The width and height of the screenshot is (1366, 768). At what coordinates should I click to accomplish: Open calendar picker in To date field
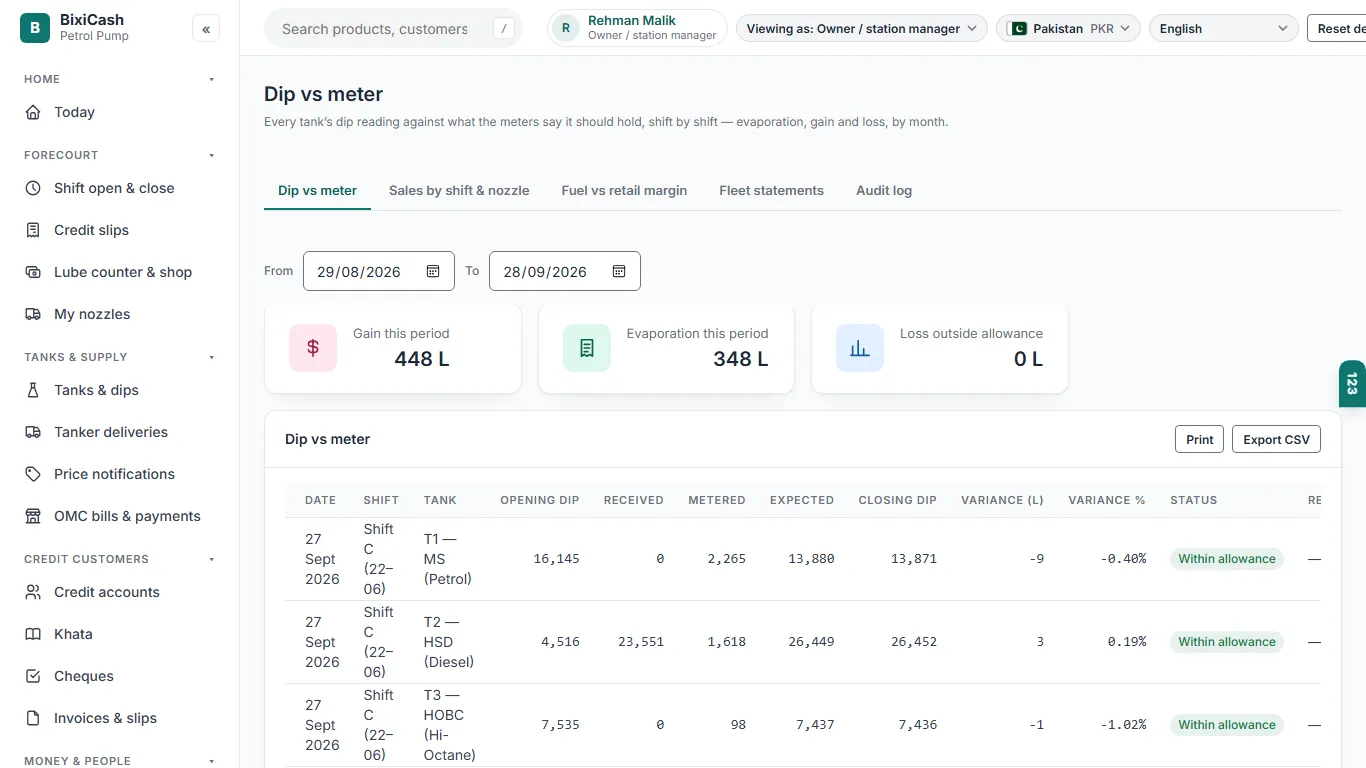click(619, 271)
